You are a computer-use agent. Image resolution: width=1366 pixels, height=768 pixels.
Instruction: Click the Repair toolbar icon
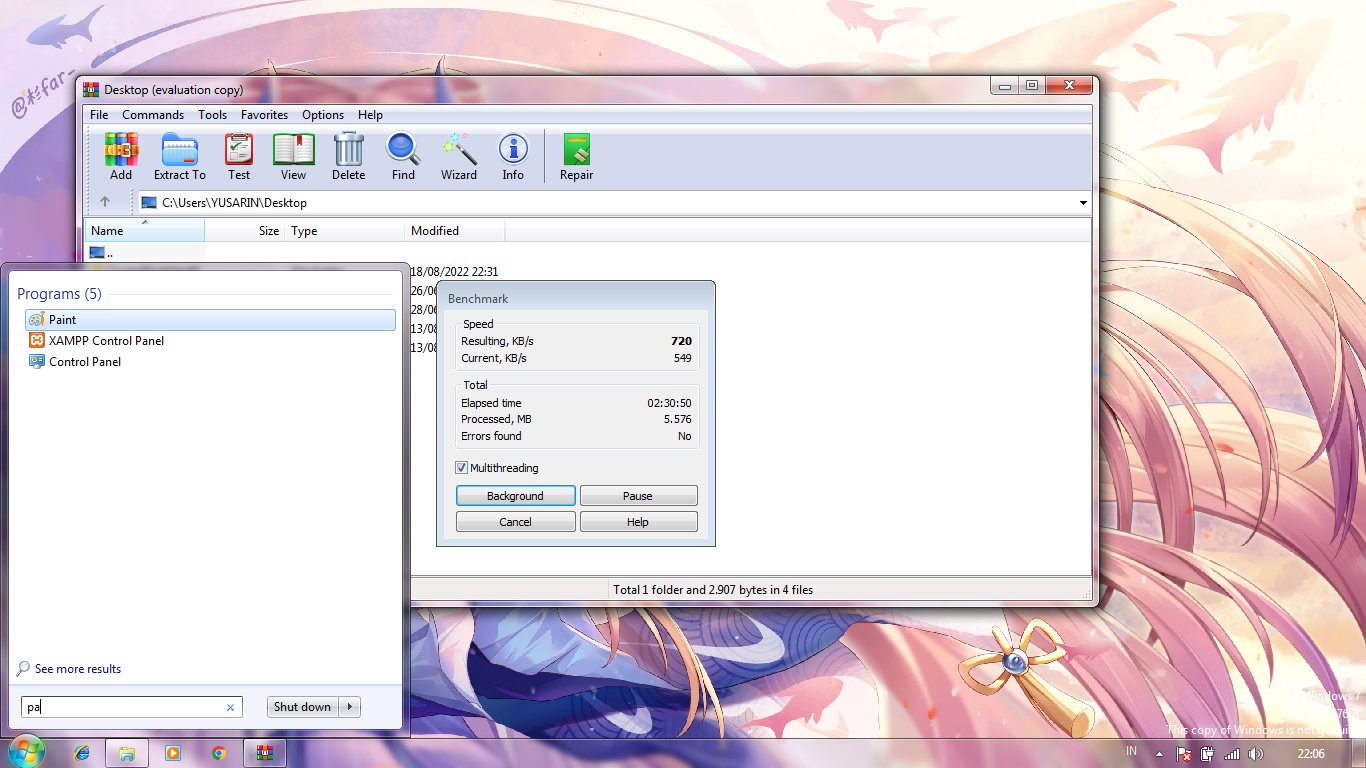pyautogui.click(x=576, y=157)
